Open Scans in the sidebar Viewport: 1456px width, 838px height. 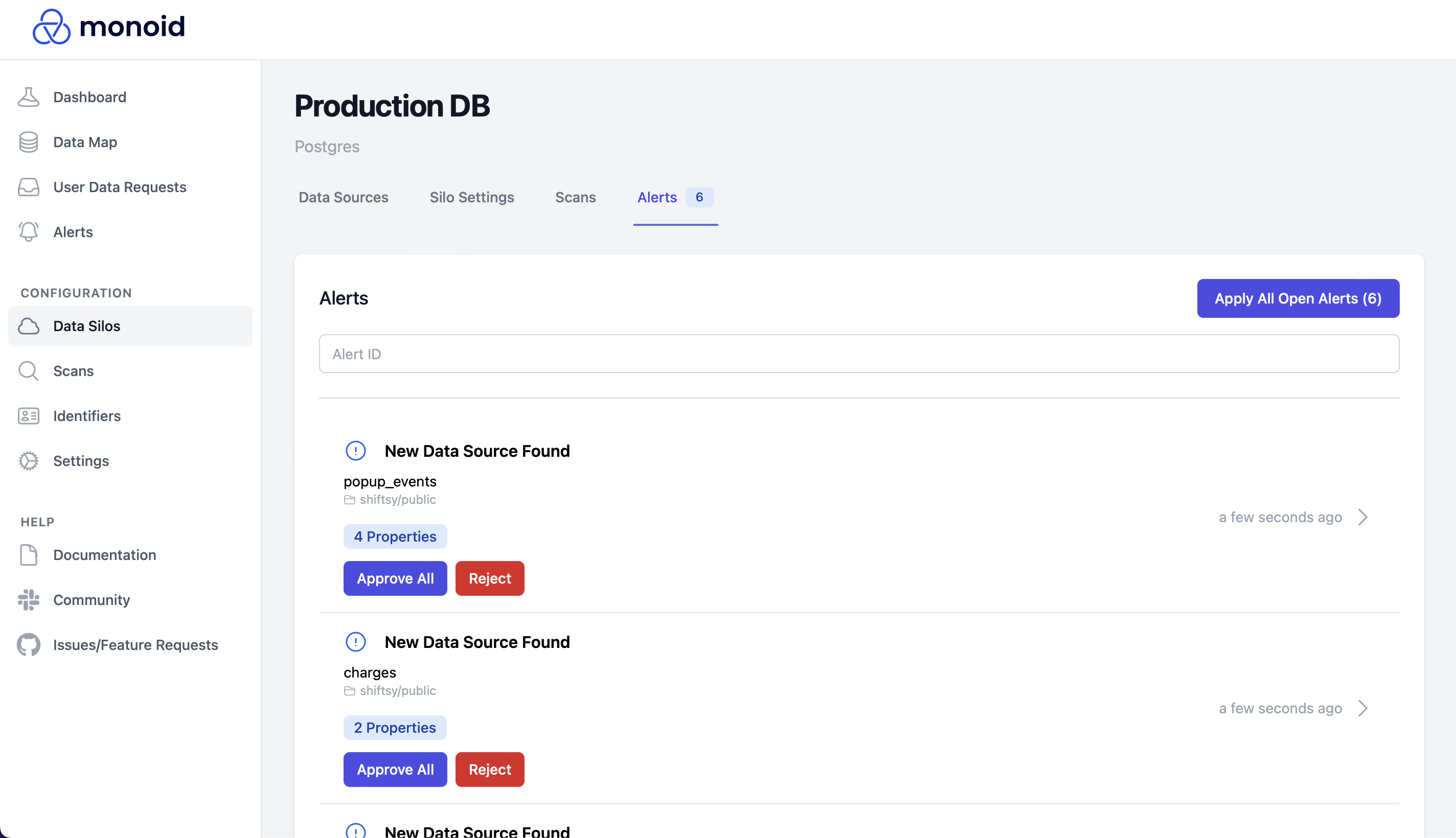coord(130,371)
